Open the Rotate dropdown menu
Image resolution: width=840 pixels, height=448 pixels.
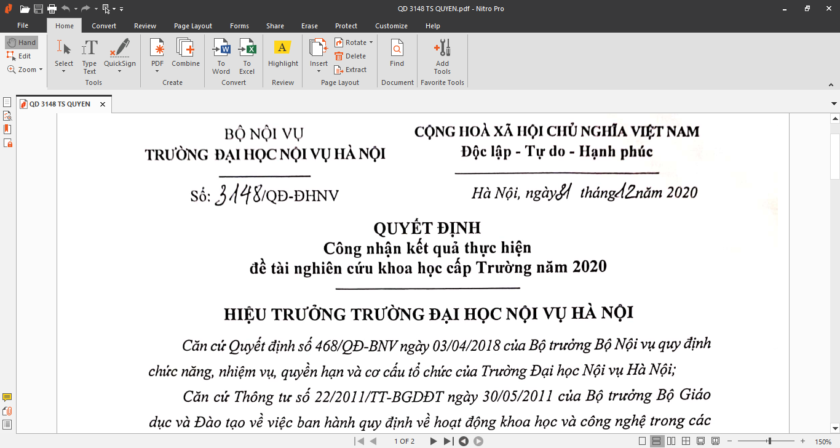pyautogui.click(x=354, y=43)
